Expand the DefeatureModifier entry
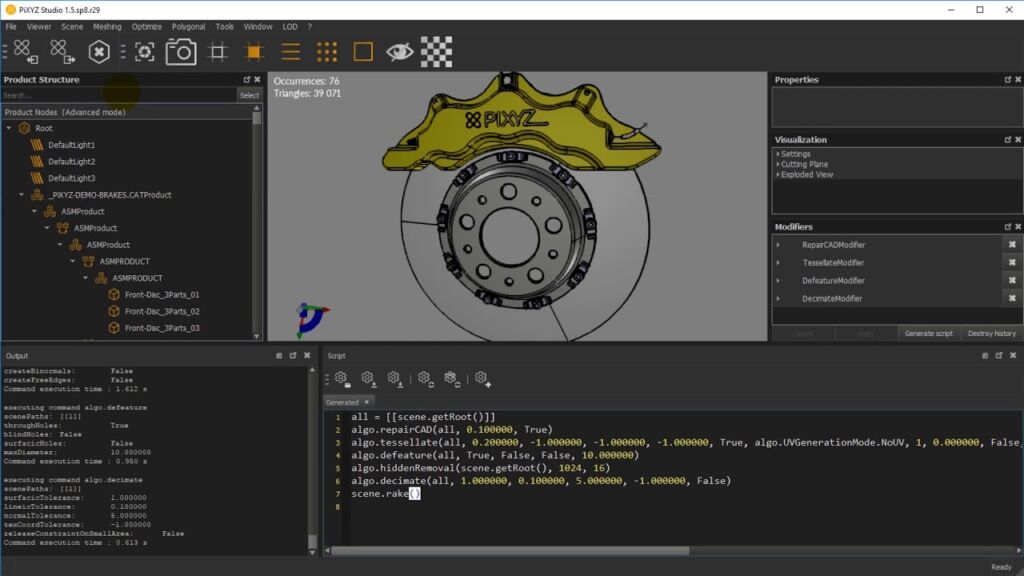 pos(778,281)
